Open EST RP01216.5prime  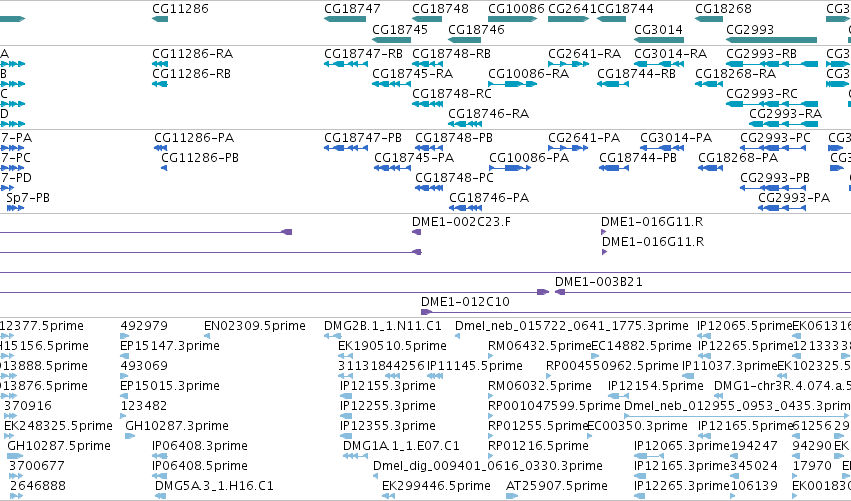(538, 446)
